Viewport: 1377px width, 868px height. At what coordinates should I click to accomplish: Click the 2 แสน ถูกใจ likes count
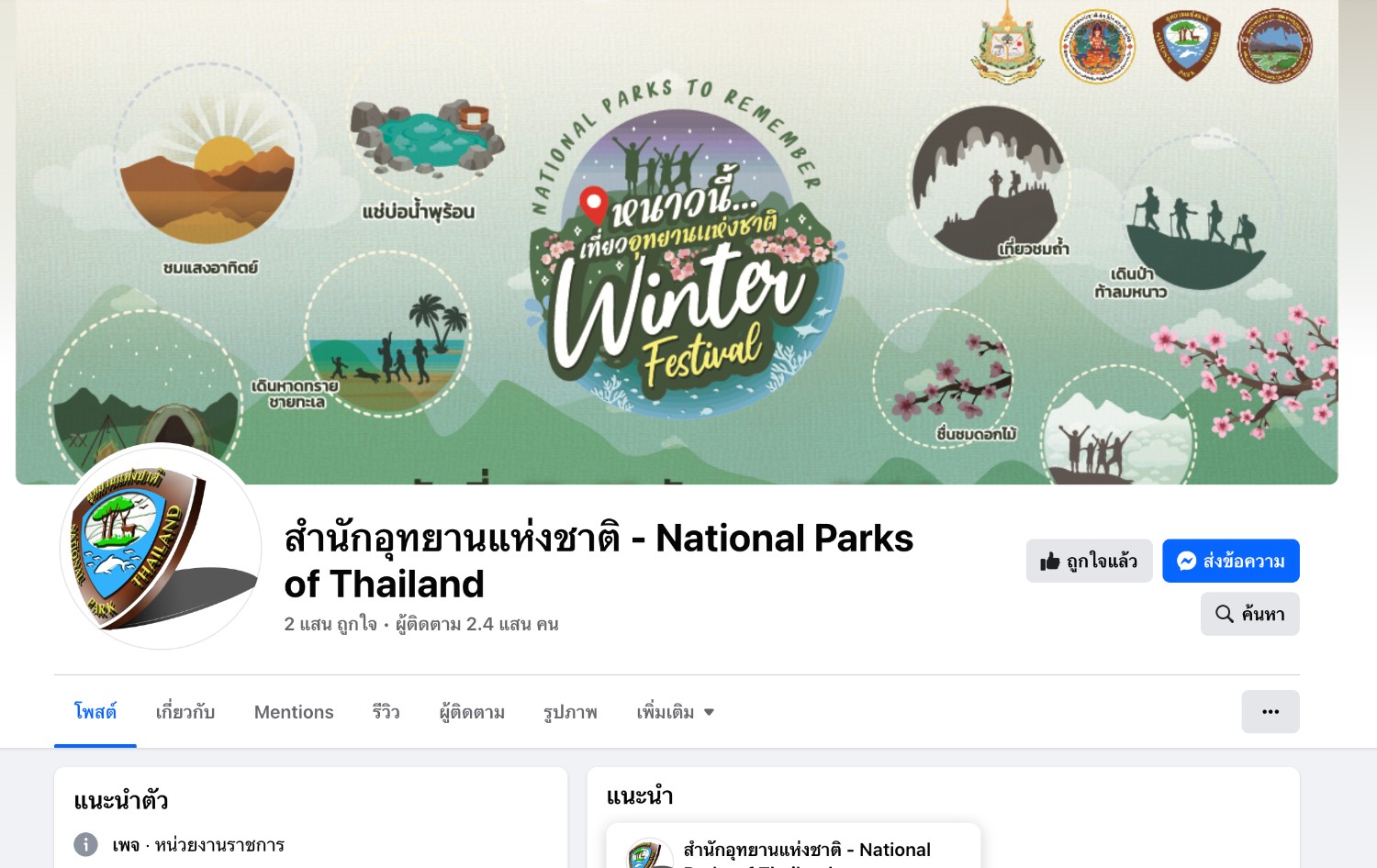(x=330, y=624)
